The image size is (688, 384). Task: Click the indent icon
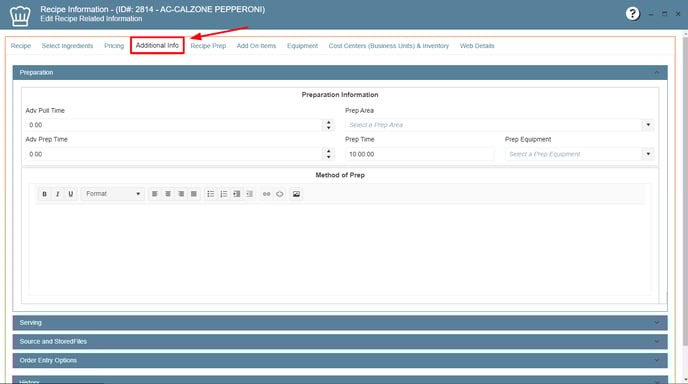tap(236, 194)
